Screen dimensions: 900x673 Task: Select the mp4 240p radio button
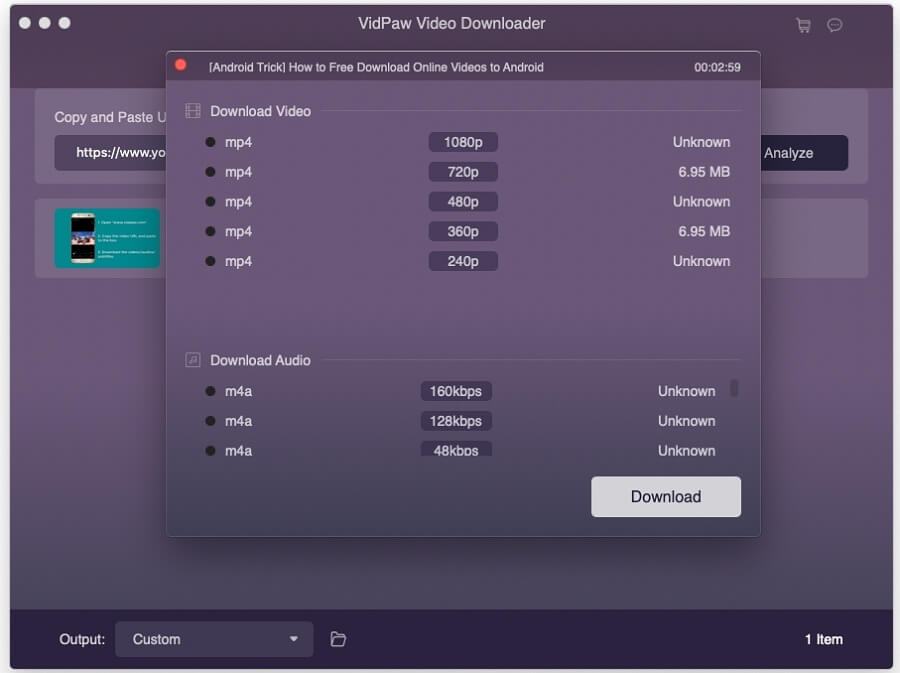click(211, 261)
